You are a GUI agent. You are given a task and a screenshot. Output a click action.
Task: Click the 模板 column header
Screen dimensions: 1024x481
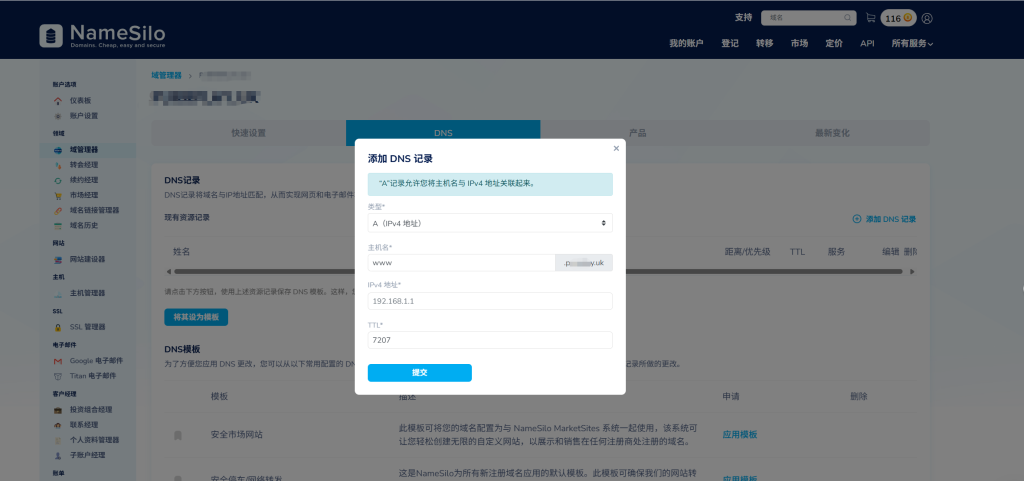219,397
